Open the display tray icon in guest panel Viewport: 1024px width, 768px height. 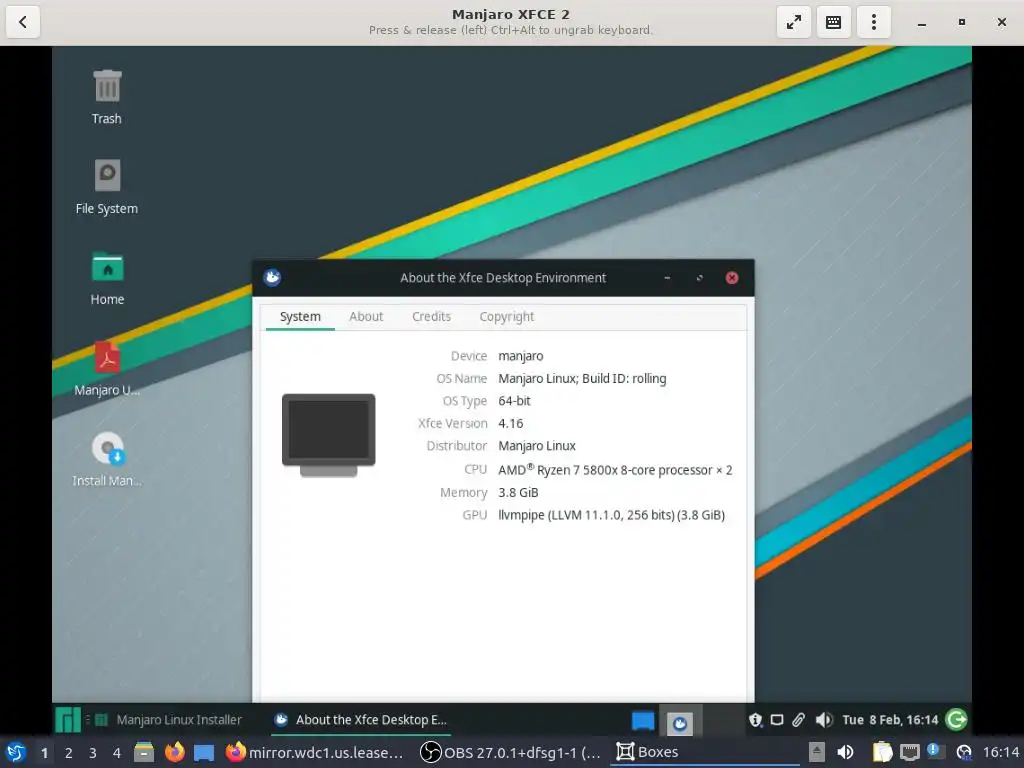(x=777, y=720)
